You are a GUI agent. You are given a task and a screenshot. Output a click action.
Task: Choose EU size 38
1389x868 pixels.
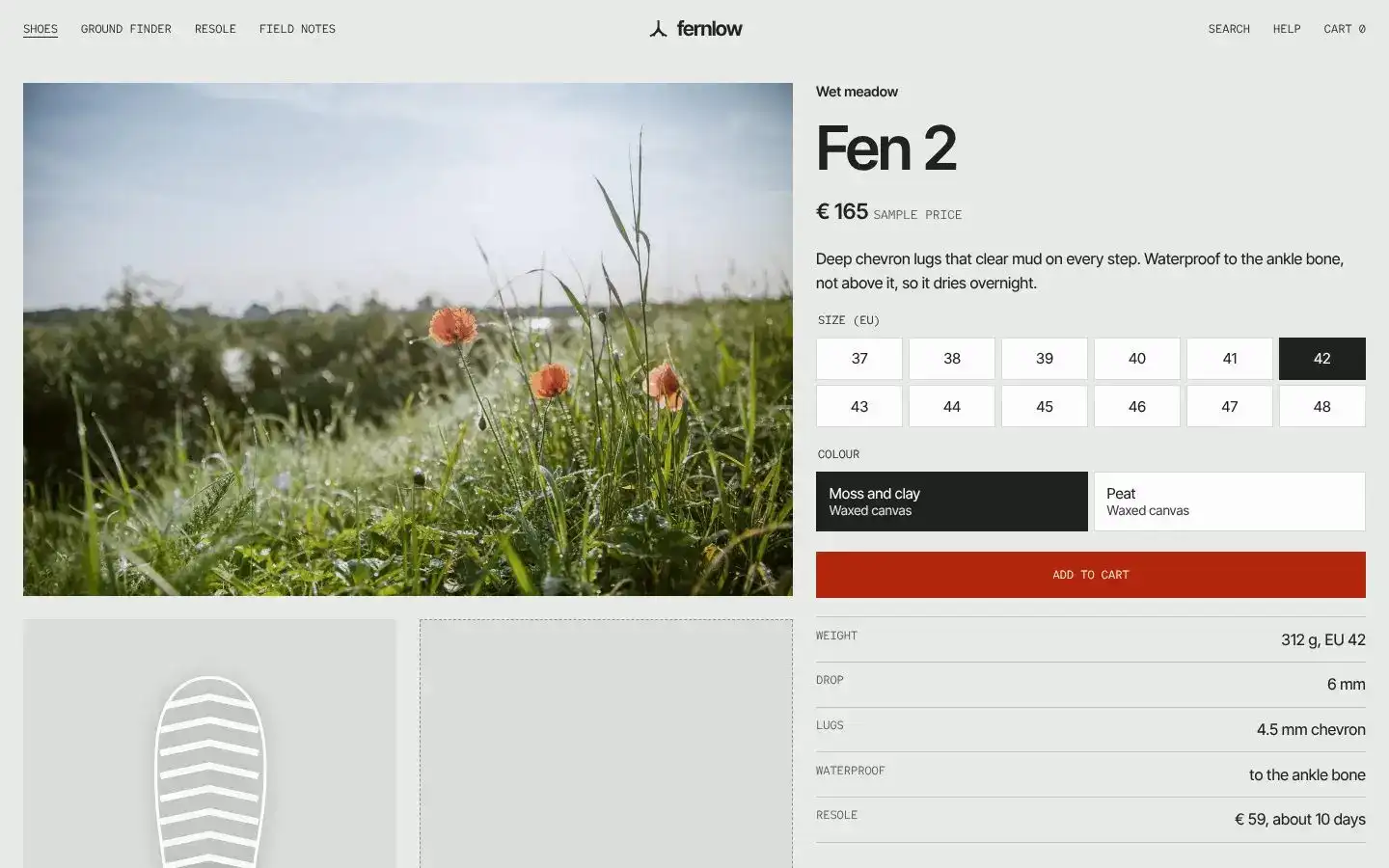point(952,359)
